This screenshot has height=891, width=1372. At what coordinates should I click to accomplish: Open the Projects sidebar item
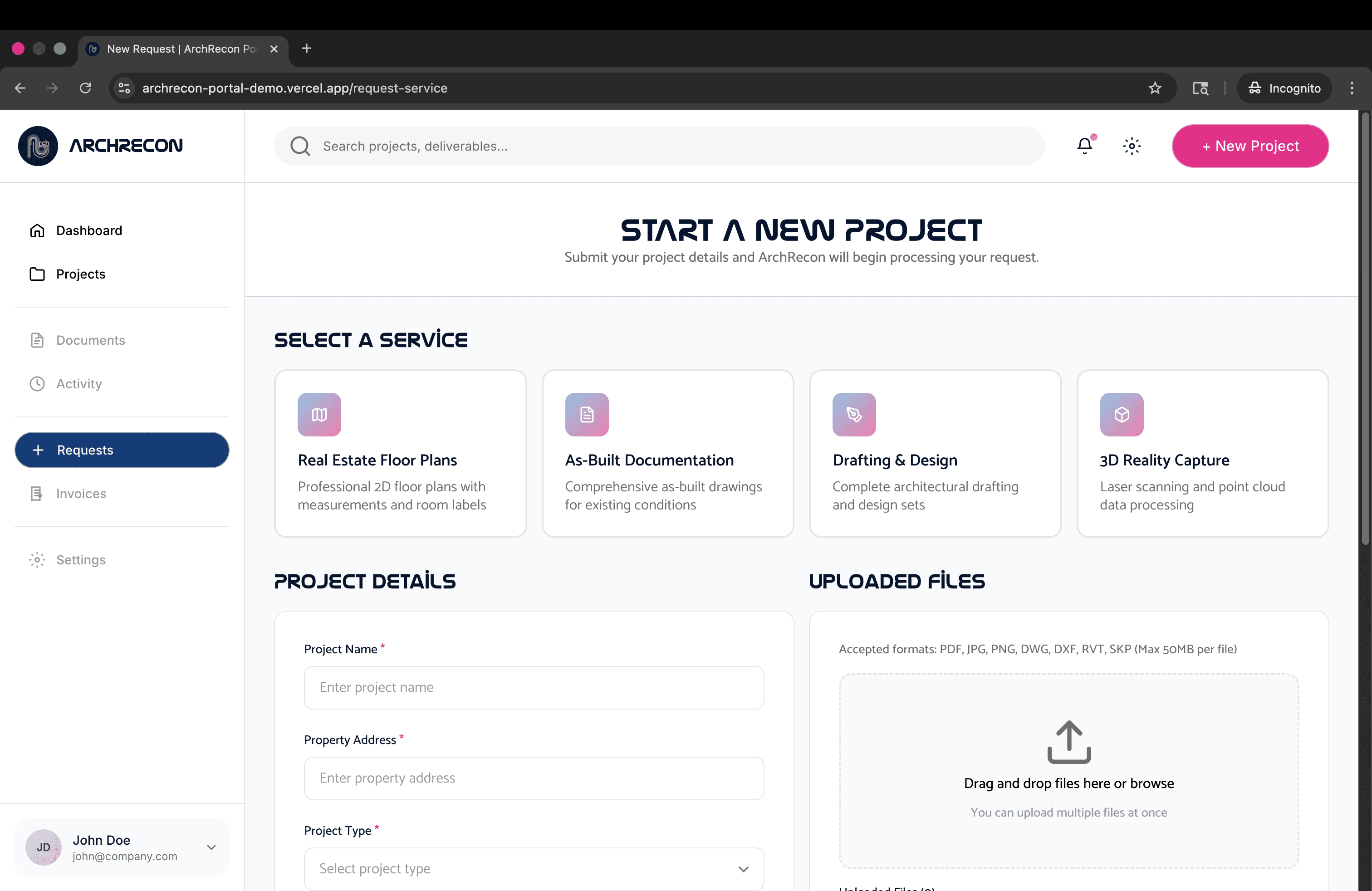pos(80,274)
